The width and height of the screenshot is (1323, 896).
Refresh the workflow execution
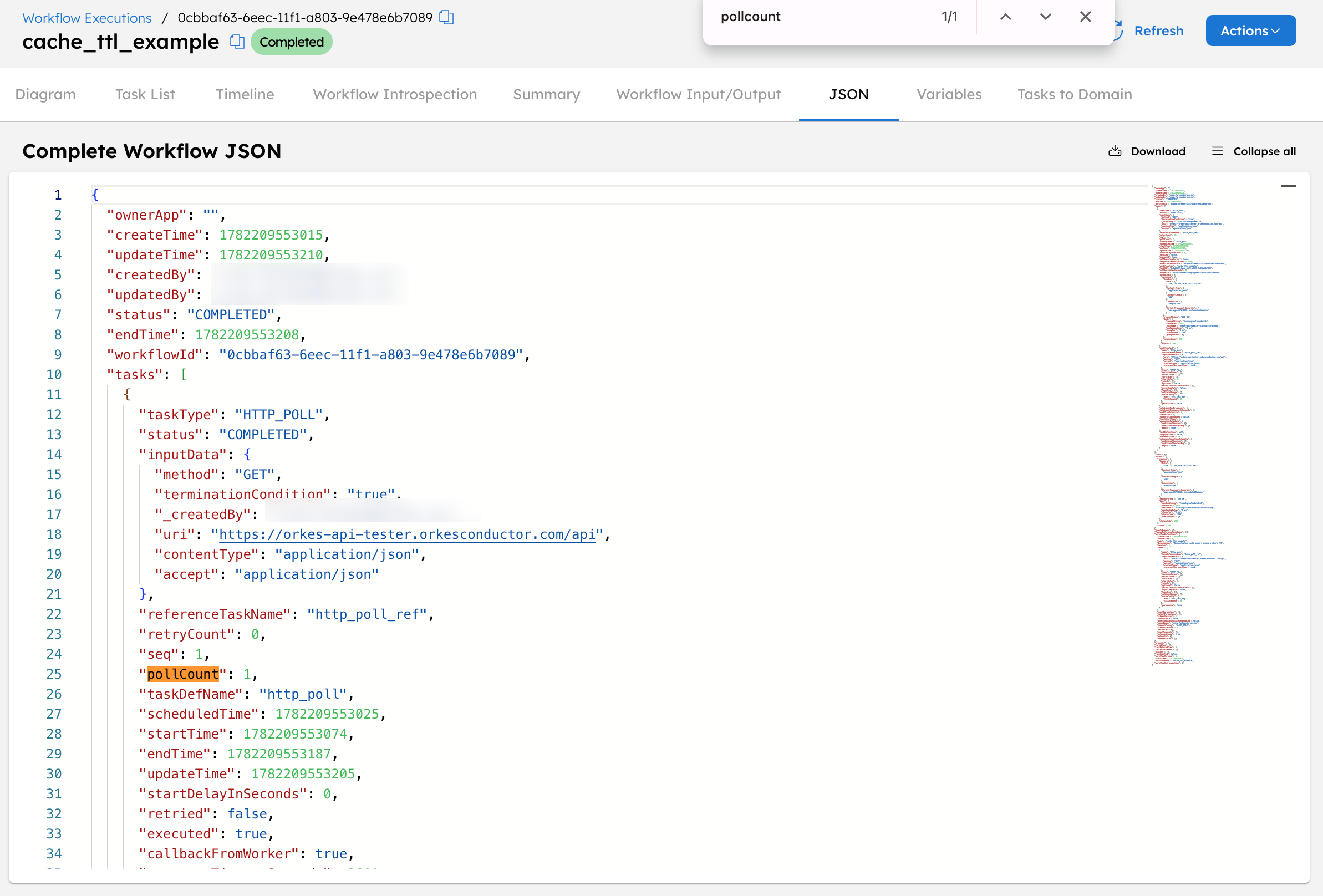1149,30
